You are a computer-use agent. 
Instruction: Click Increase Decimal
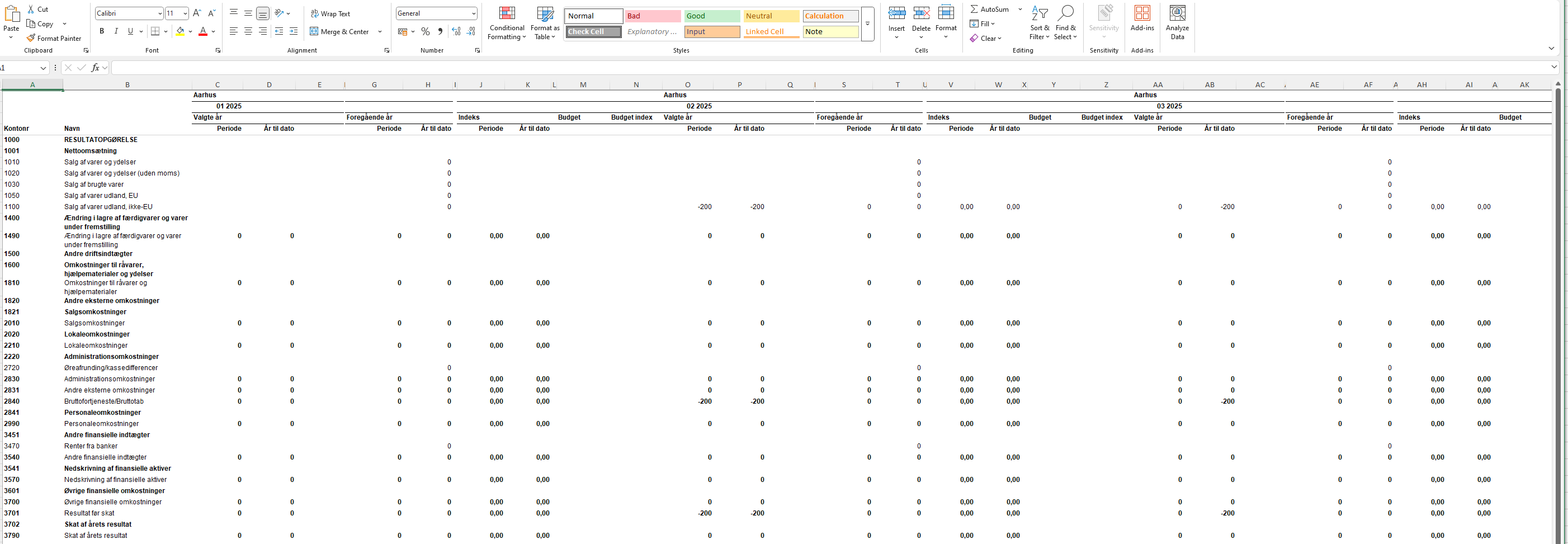coord(456,32)
